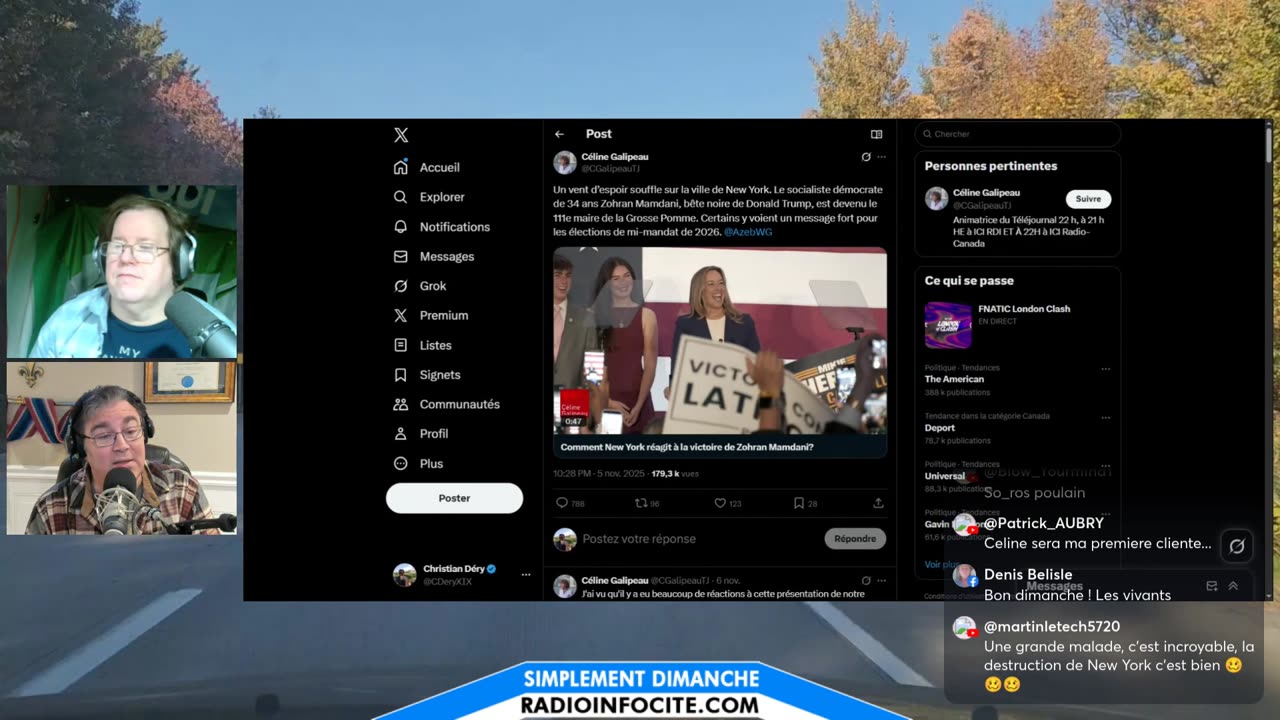Open options for the Deport trend
Image resolution: width=1280 pixels, height=720 pixels.
(1105, 417)
